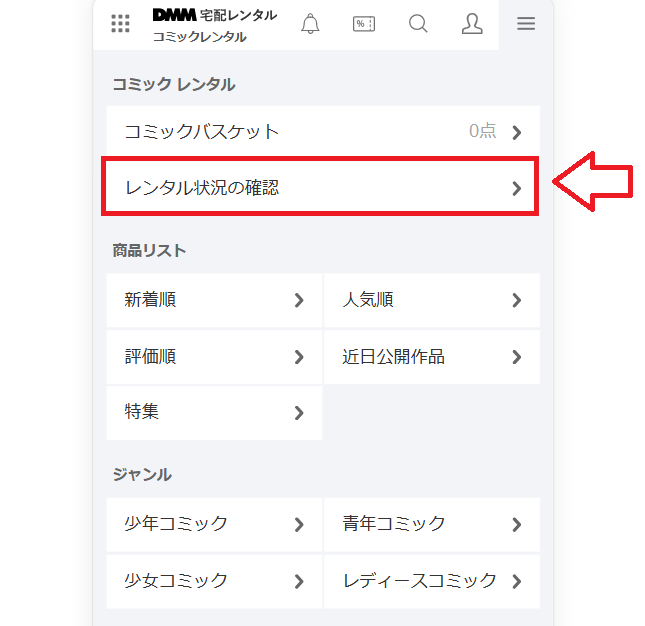Open 特集 page

(x=214, y=413)
